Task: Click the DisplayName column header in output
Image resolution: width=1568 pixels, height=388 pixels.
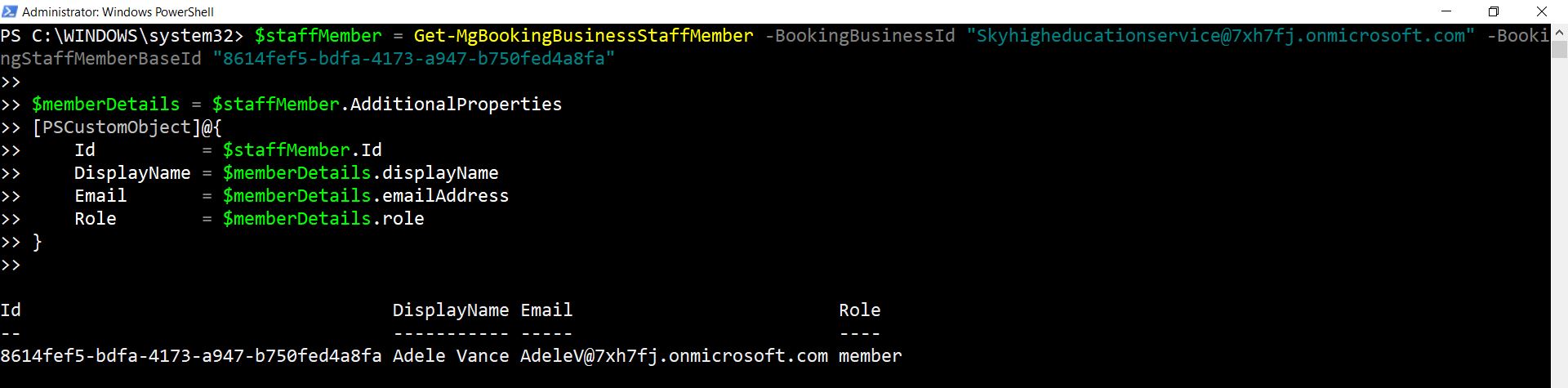Action: 450,310
